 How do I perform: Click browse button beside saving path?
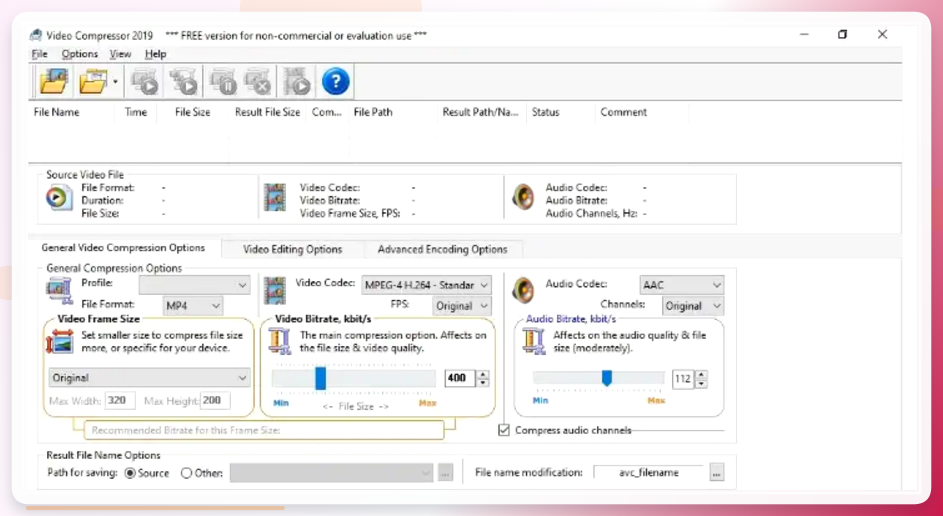[445, 473]
